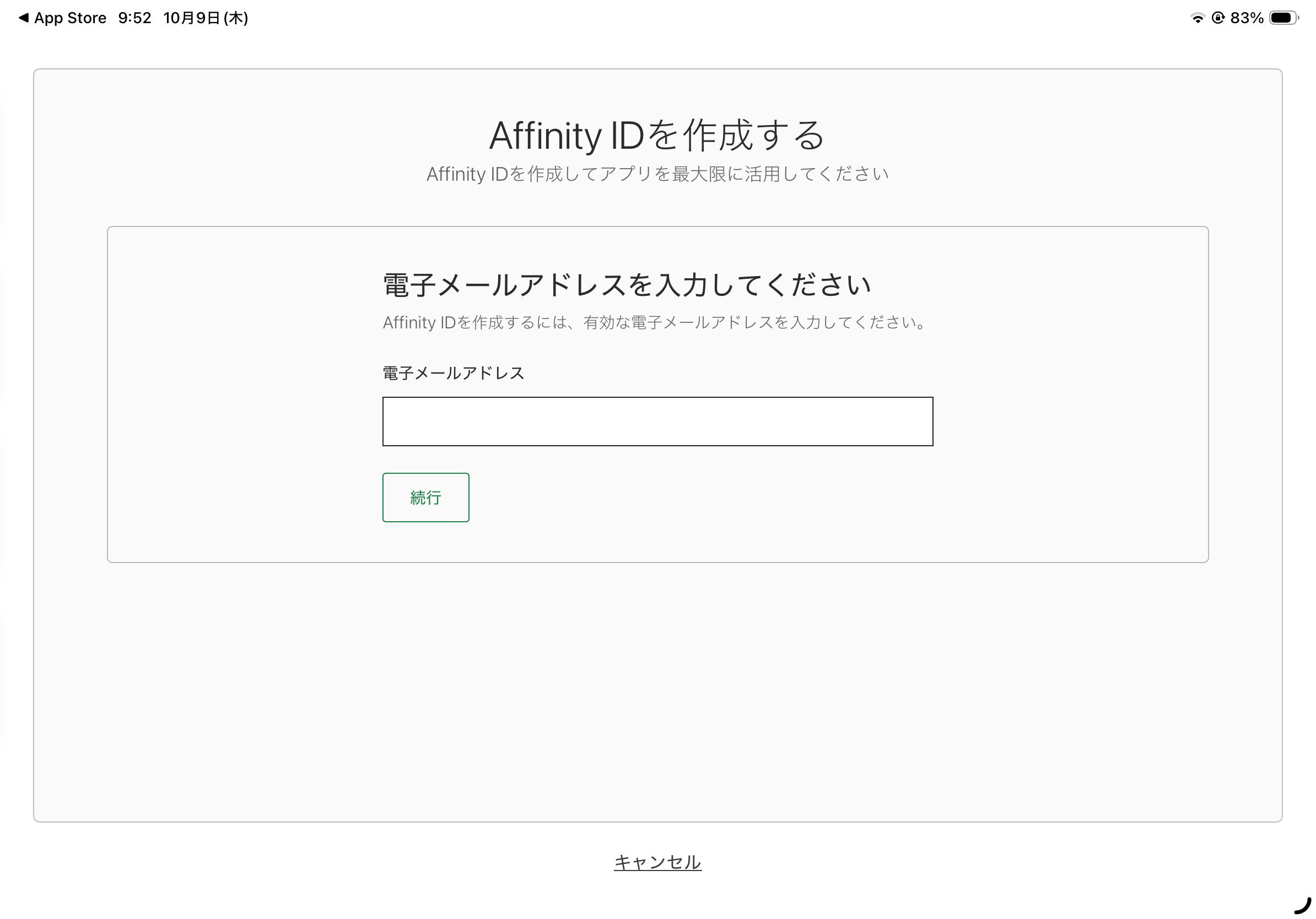Tap the orientation lock status icon

pos(1218,18)
